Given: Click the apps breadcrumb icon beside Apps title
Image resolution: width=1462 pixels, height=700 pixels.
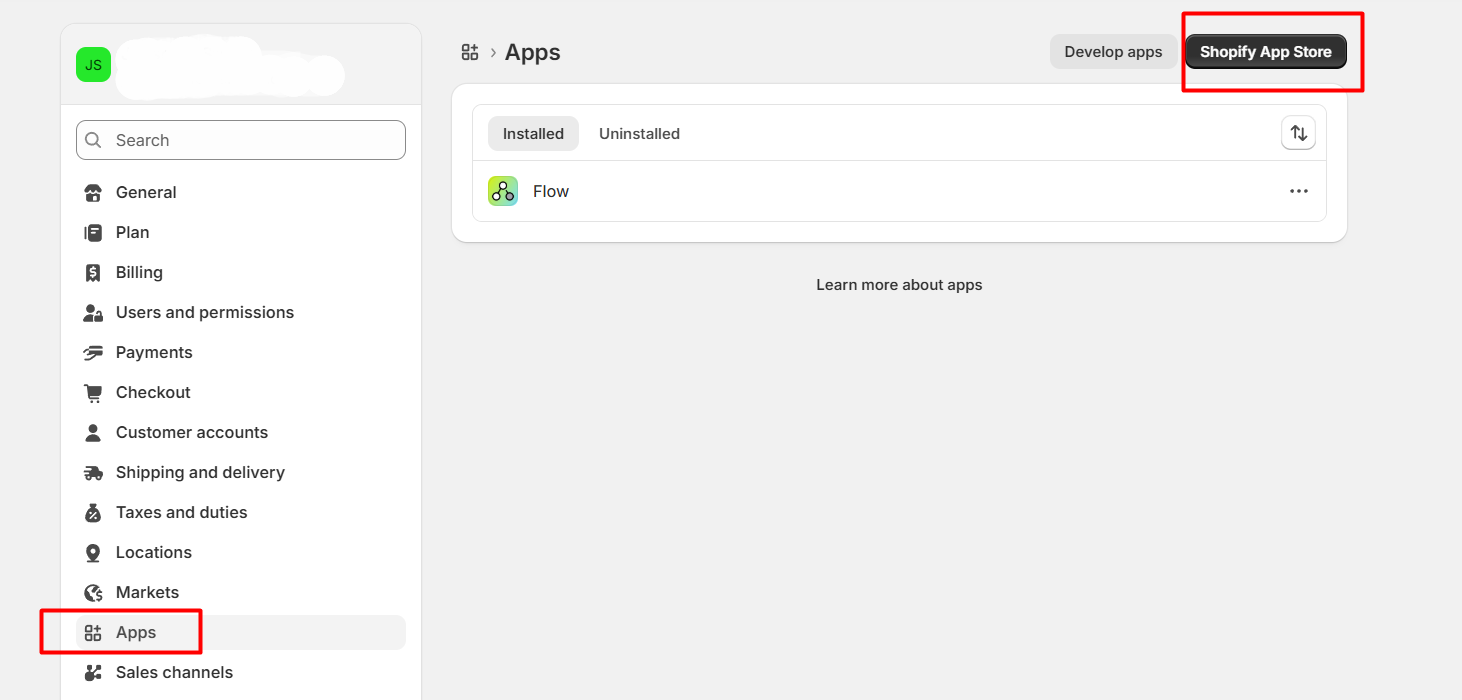Looking at the screenshot, I should pos(470,52).
